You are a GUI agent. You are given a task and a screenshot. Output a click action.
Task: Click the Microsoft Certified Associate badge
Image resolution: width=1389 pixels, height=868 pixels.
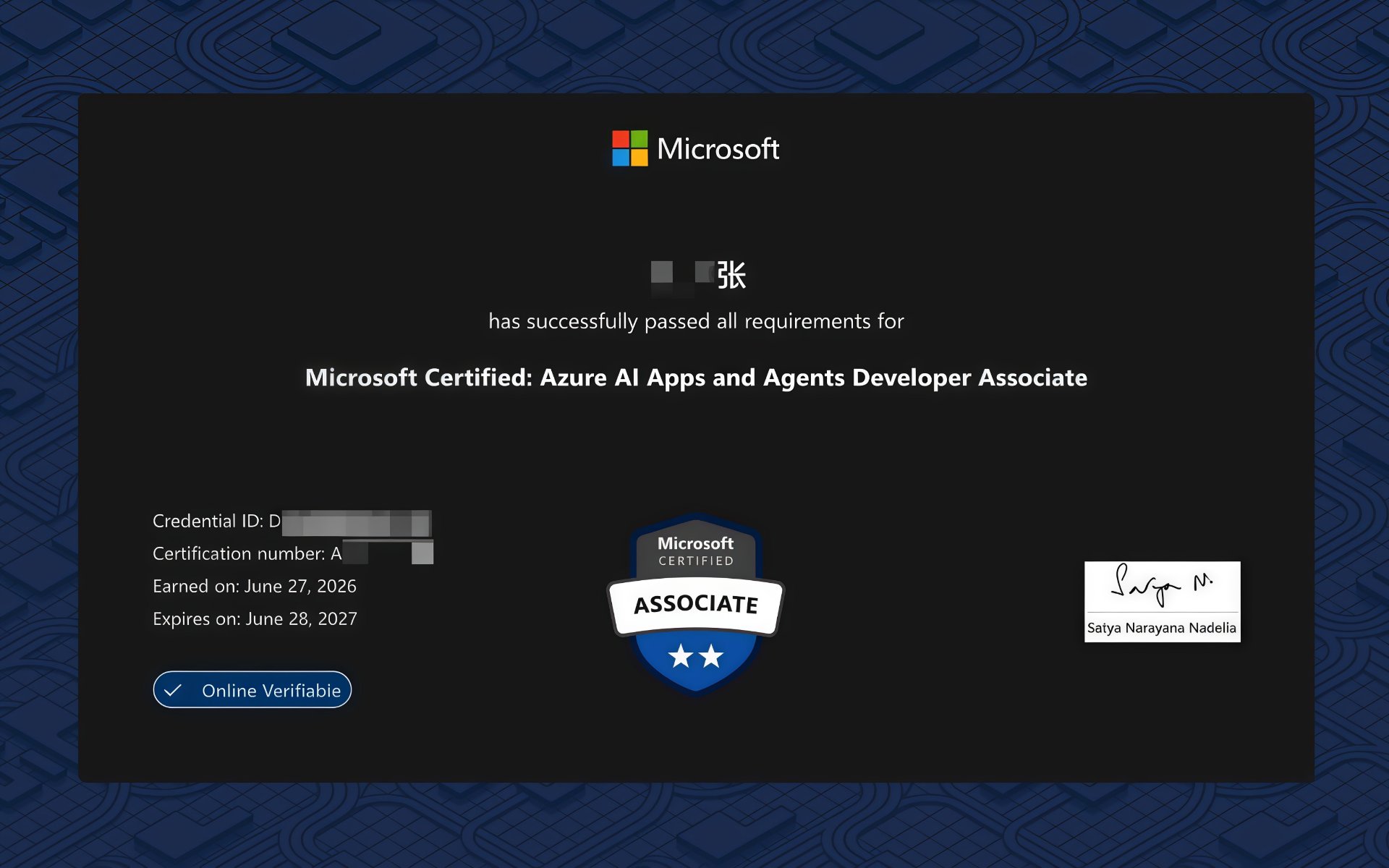(696, 603)
